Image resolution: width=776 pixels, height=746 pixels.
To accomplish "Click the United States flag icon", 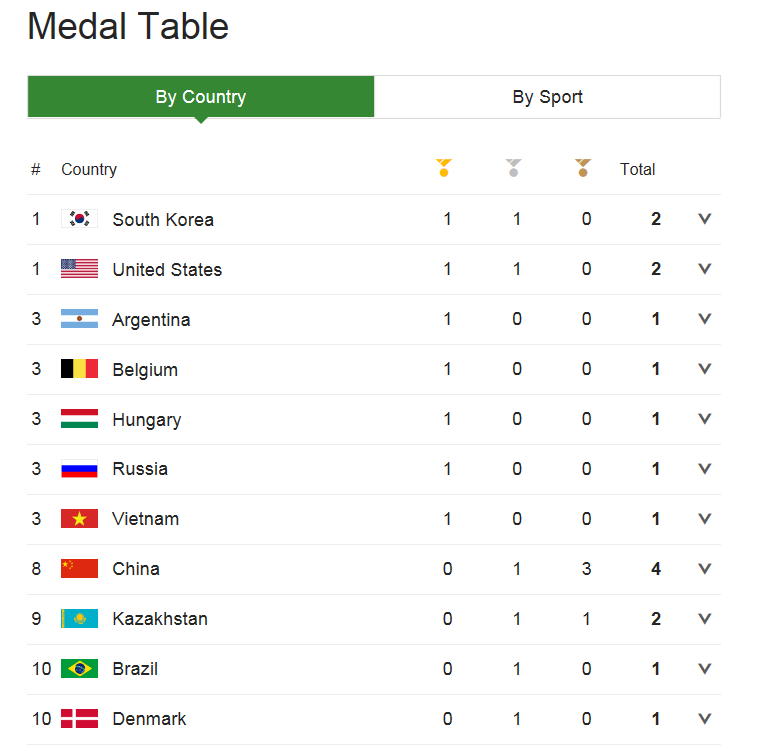I will (79, 269).
